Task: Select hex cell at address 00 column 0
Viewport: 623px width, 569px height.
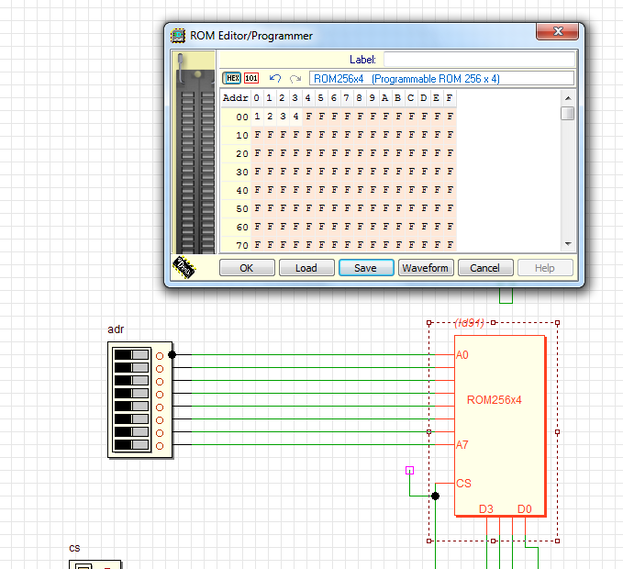Action: pyautogui.click(x=256, y=117)
